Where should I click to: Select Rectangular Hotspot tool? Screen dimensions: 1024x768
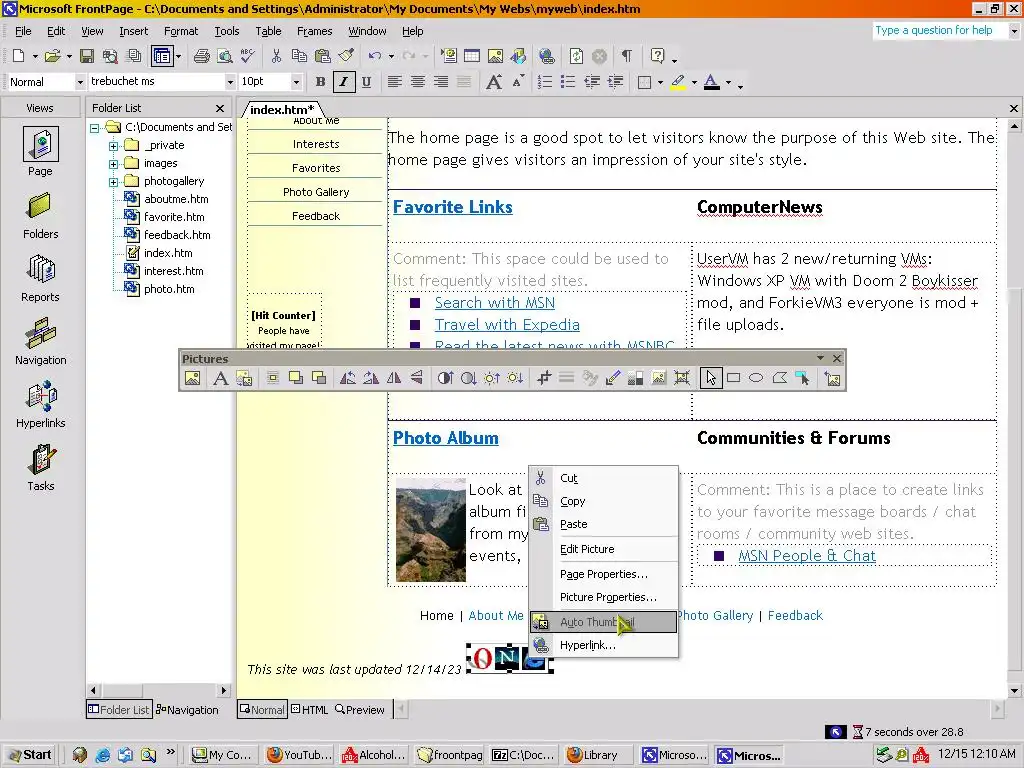(x=733, y=378)
